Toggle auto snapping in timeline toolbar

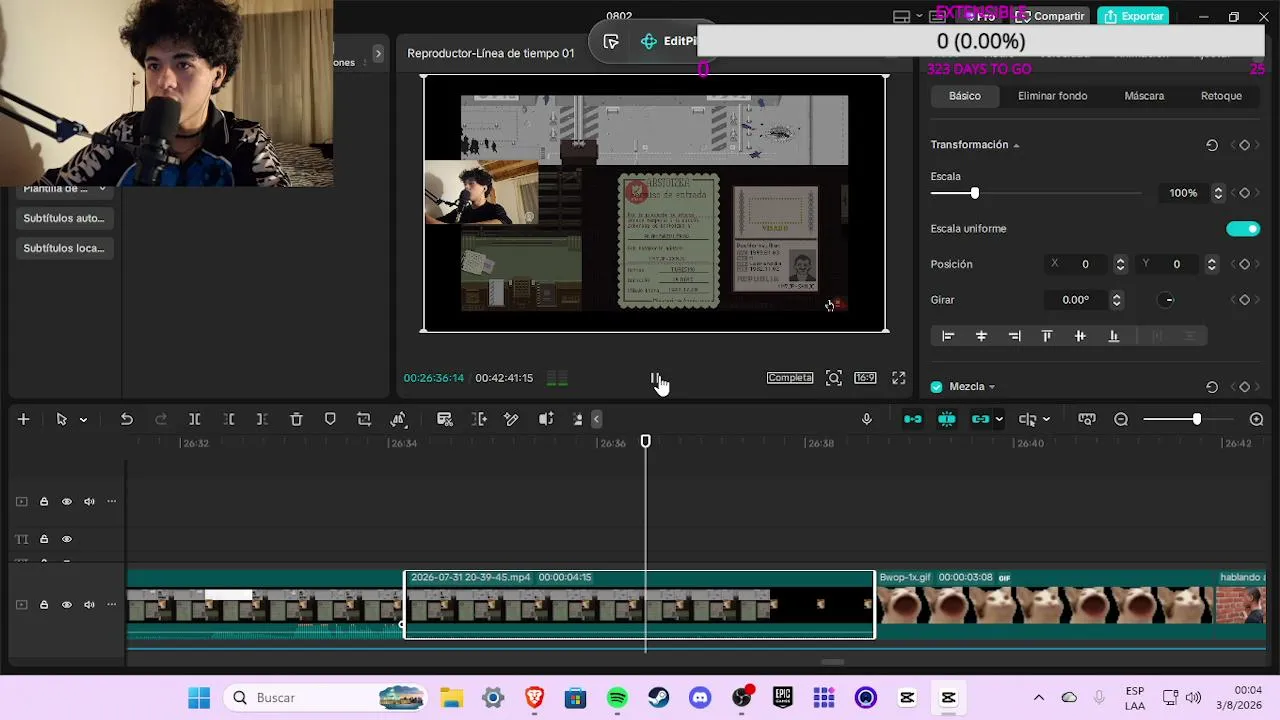tap(947, 419)
